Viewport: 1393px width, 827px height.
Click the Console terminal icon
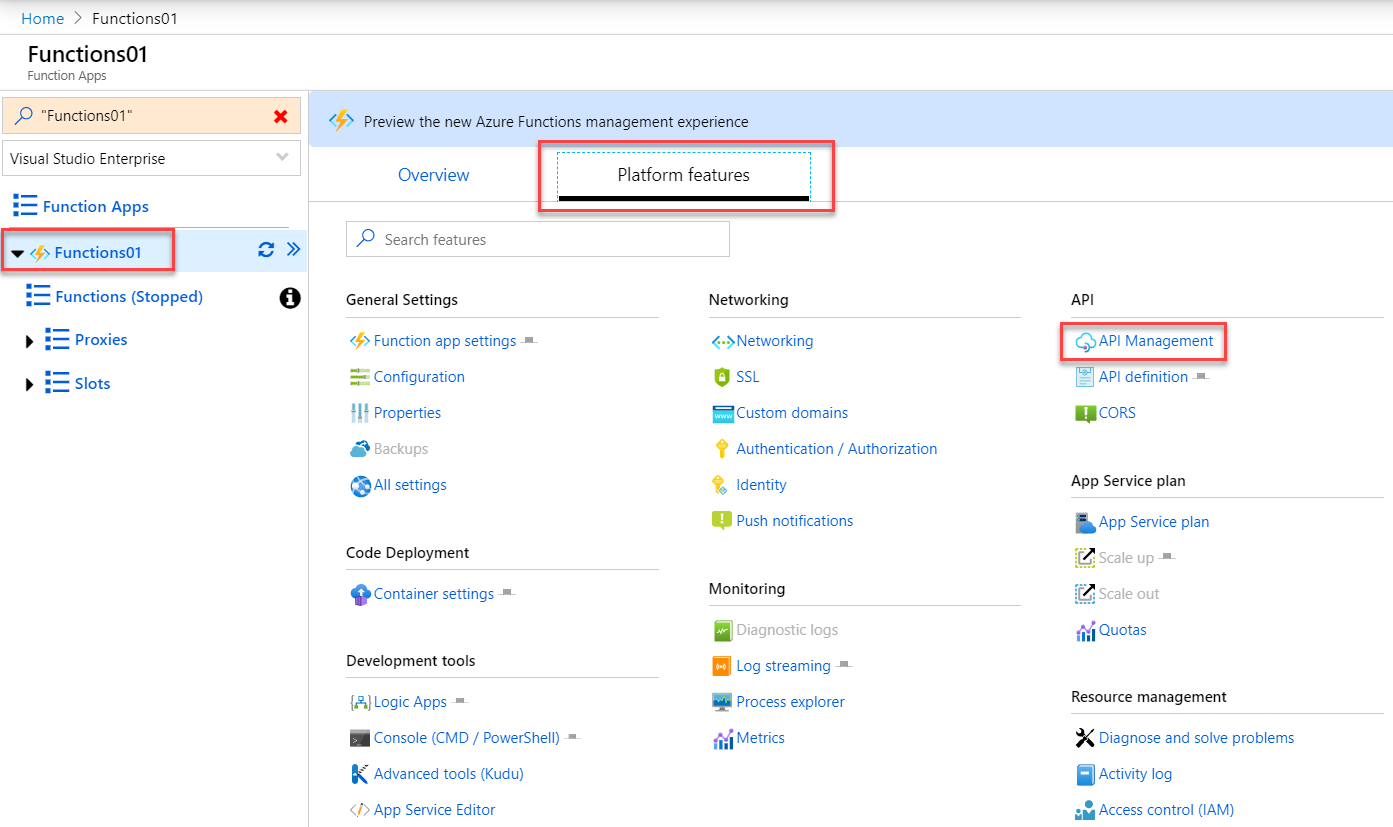(360, 738)
